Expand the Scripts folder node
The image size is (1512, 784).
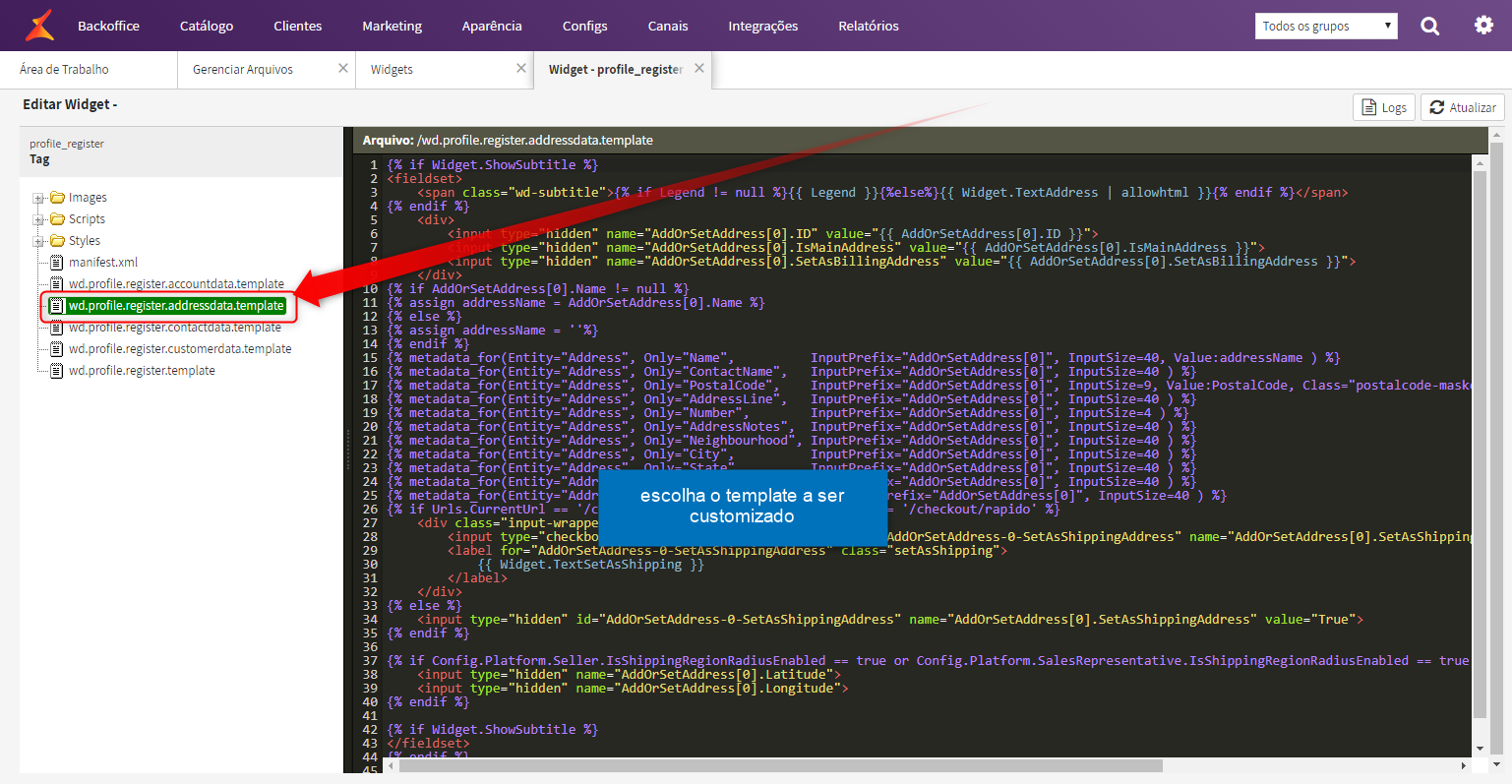(x=39, y=219)
